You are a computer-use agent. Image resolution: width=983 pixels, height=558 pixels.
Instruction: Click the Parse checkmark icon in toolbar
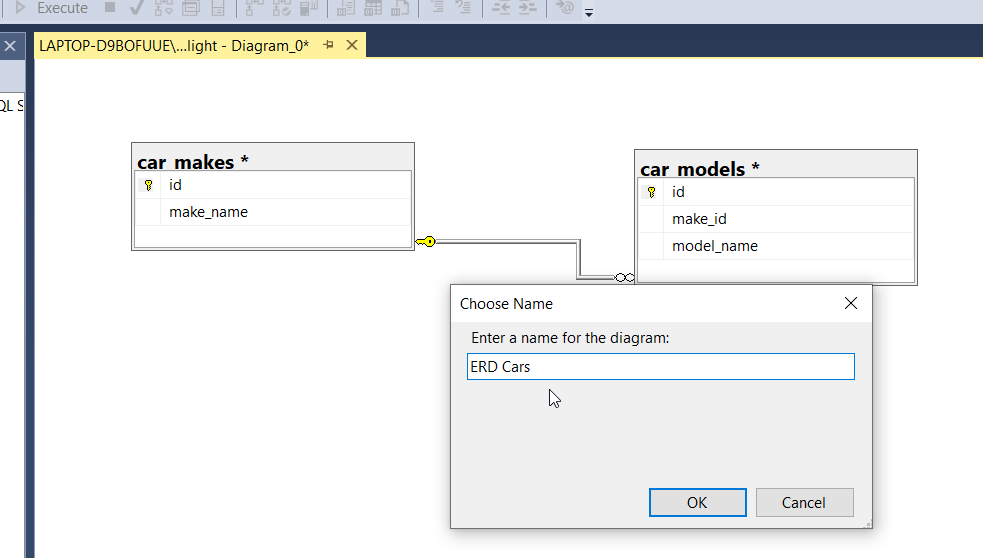tap(137, 8)
